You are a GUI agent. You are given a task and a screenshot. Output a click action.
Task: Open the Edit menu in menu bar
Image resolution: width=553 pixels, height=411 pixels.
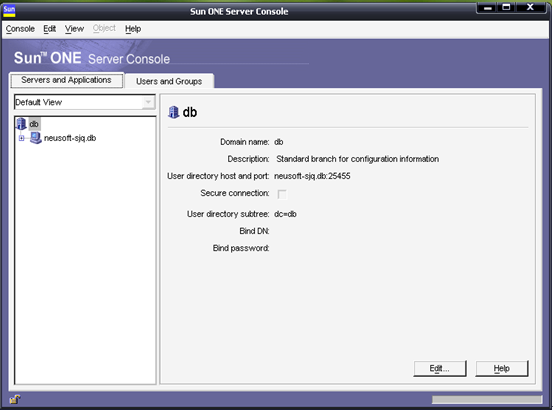(50, 29)
